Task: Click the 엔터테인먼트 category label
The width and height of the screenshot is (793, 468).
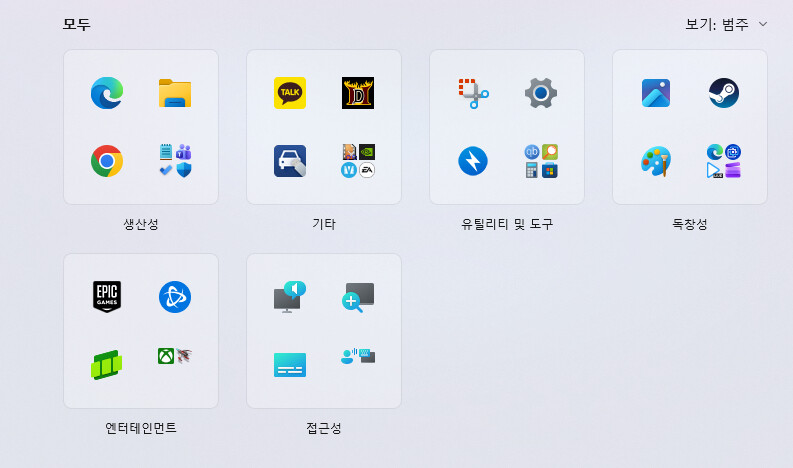Action: pos(141,428)
